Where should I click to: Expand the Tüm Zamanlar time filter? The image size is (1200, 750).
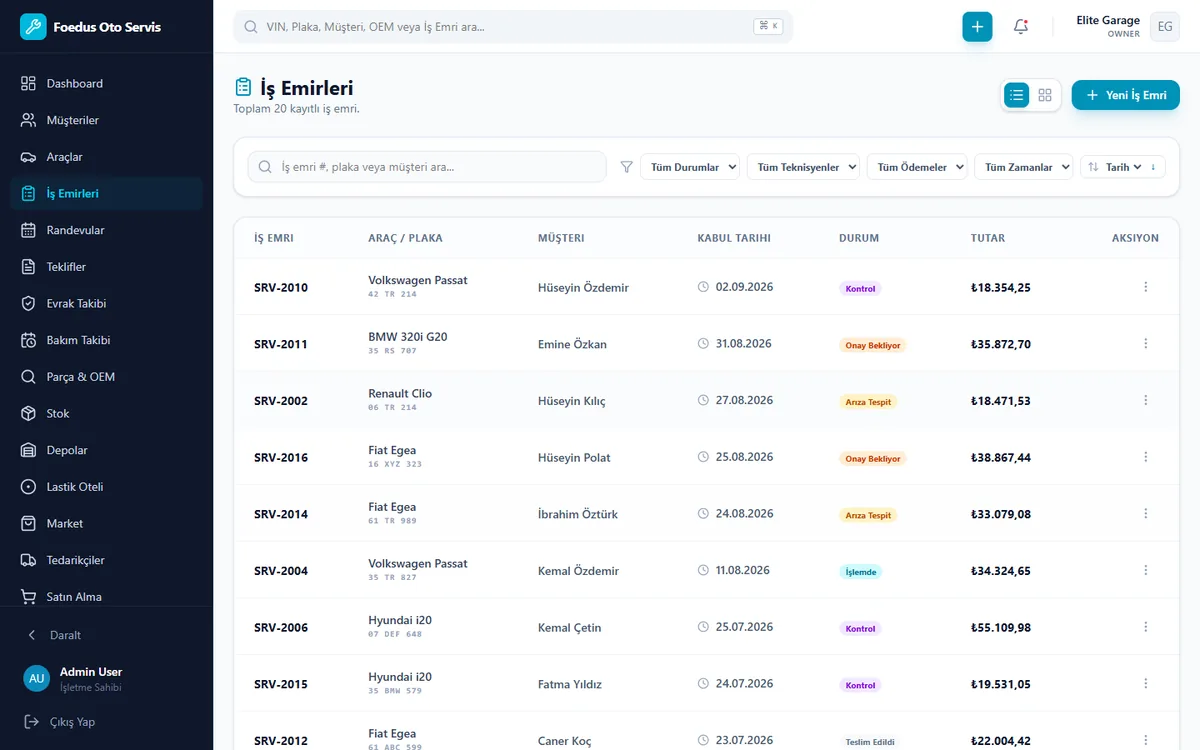coord(1024,167)
